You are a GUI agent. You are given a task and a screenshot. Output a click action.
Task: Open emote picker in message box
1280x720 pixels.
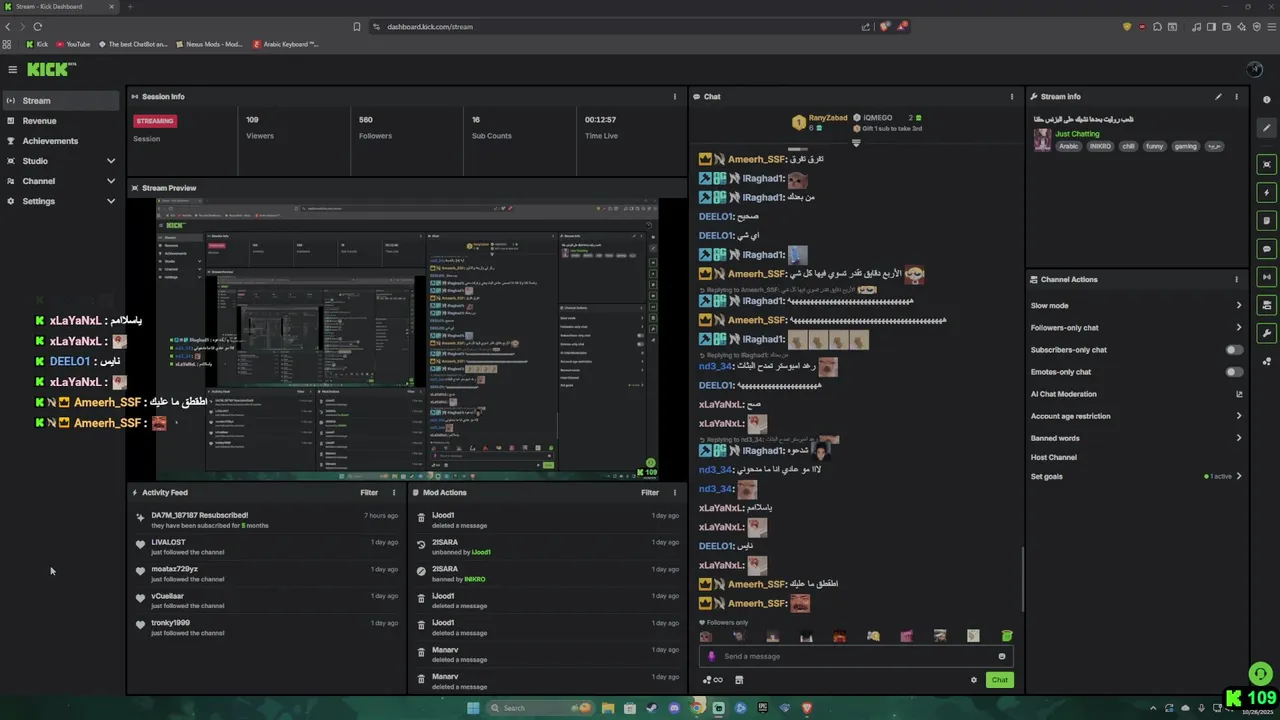[1001, 657]
